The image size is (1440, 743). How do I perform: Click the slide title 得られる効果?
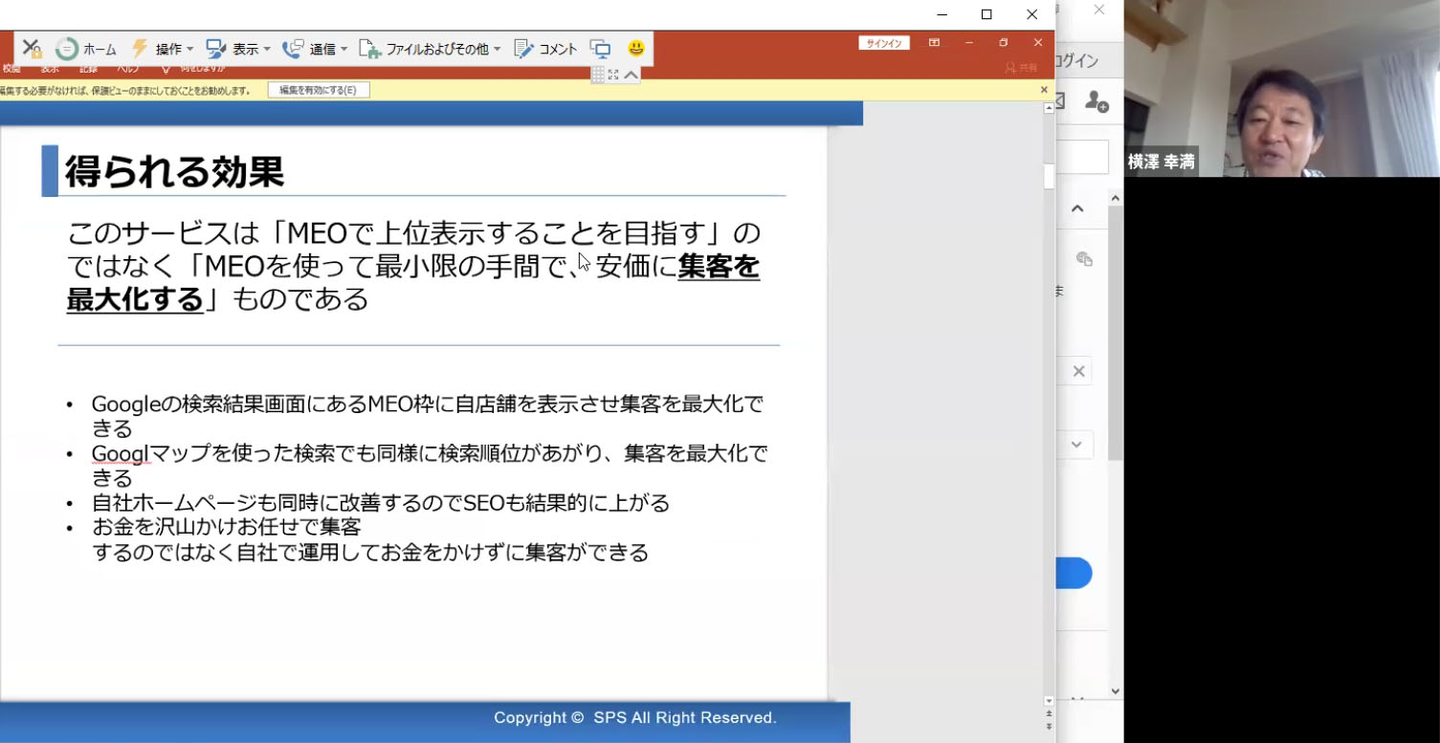tap(175, 172)
